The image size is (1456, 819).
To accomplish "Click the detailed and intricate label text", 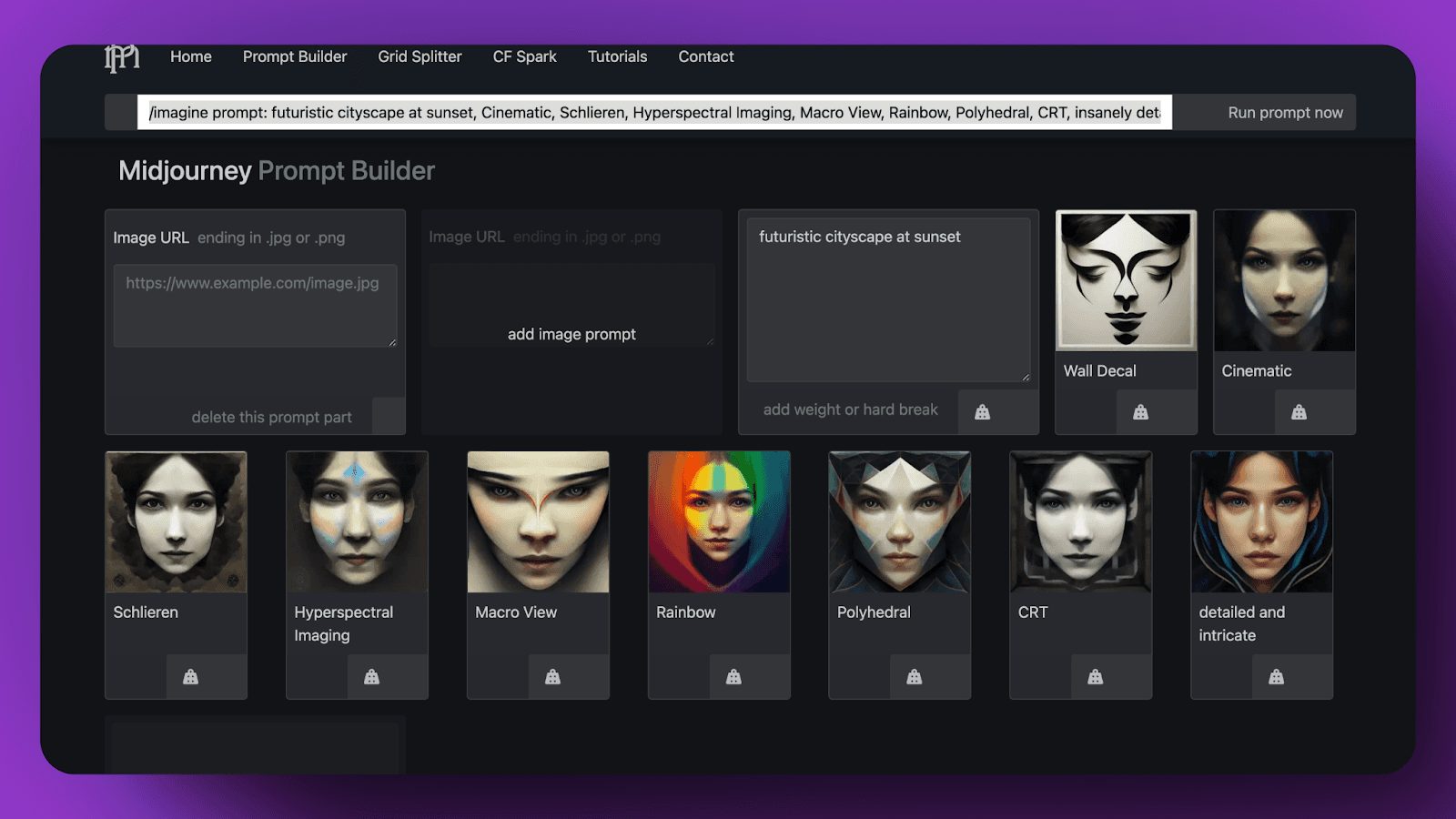I will (x=1242, y=623).
